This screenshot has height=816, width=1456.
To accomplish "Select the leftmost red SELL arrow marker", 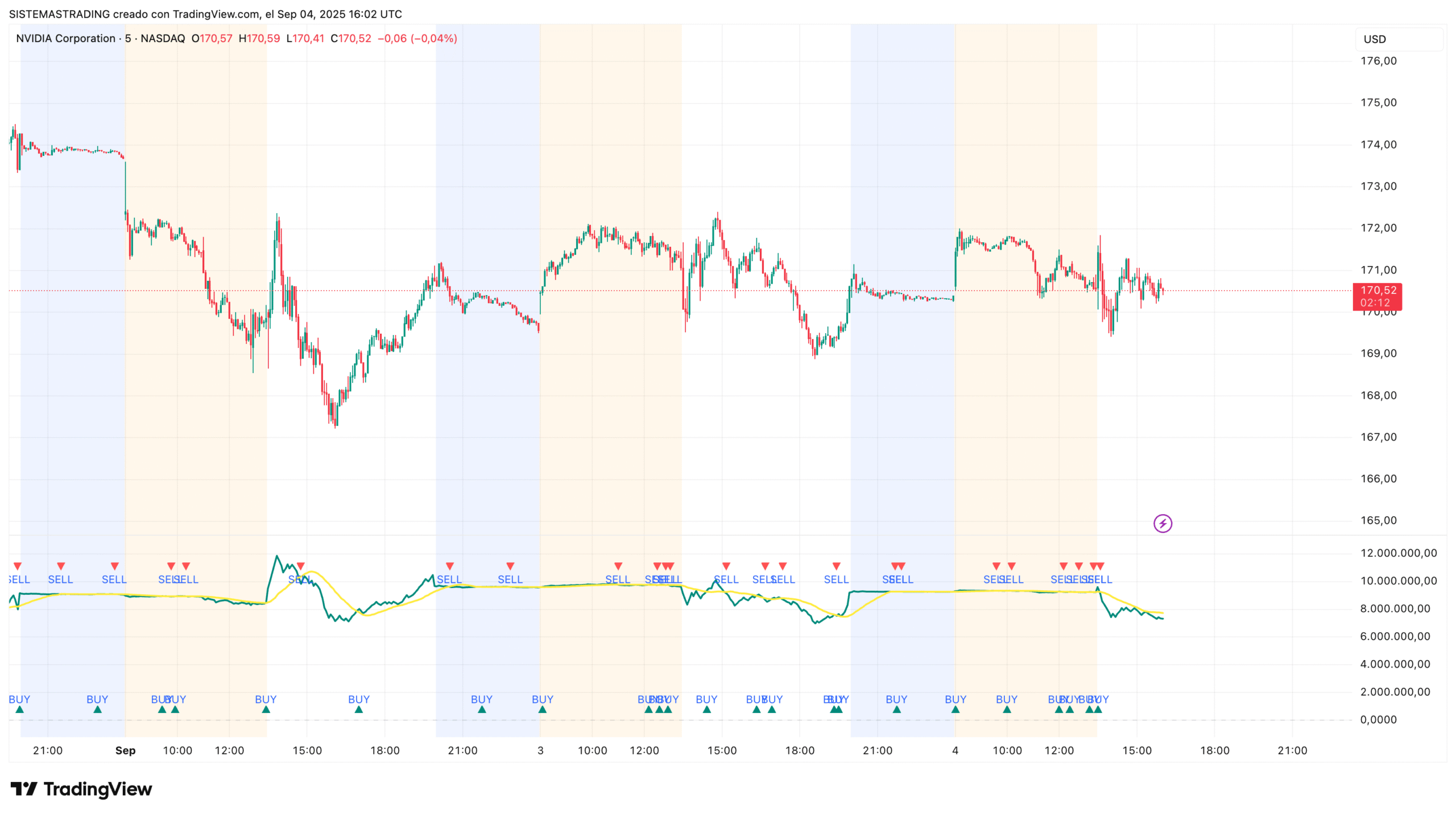I will 17,566.
